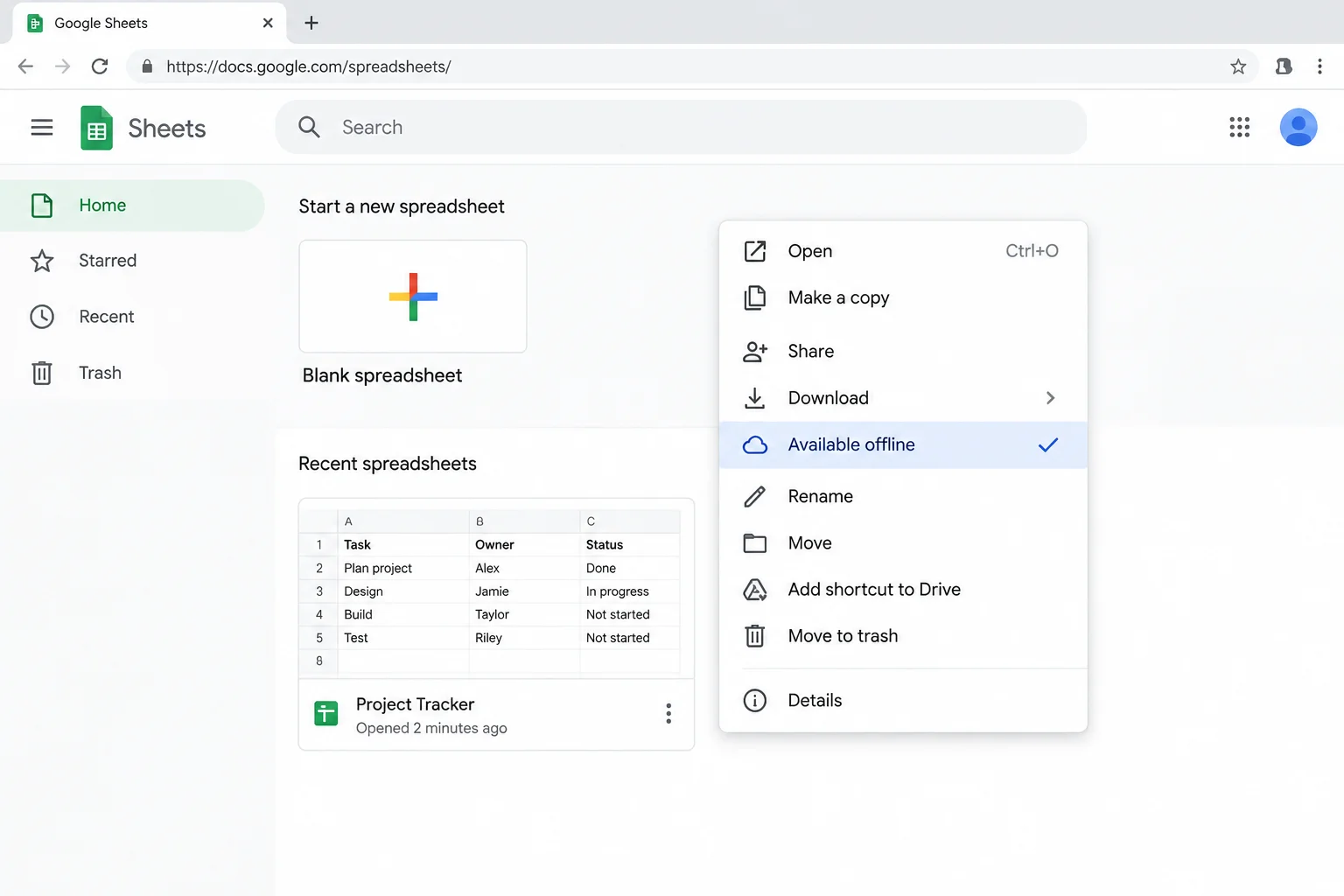The width and height of the screenshot is (1344, 896).
Task: Open the main hamburger menu
Action: pyautogui.click(x=42, y=128)
